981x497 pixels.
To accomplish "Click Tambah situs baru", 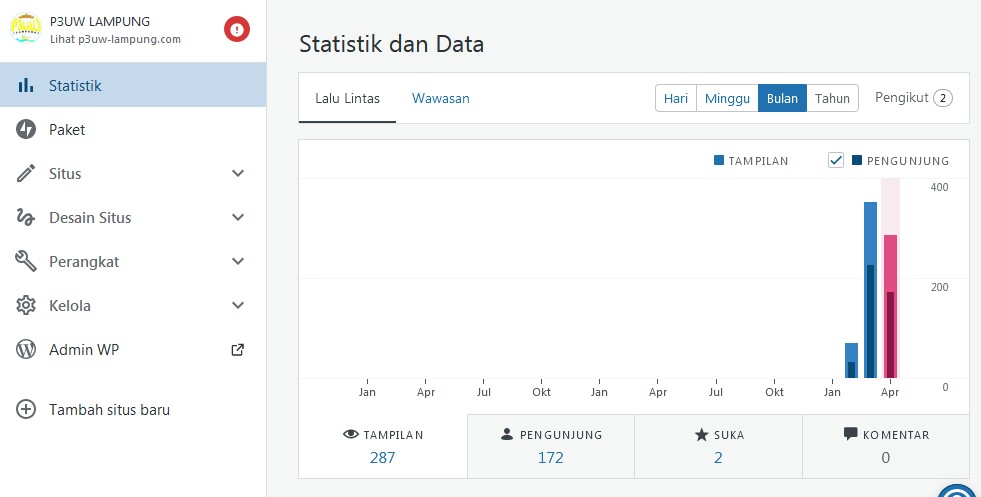I will 109,409.
